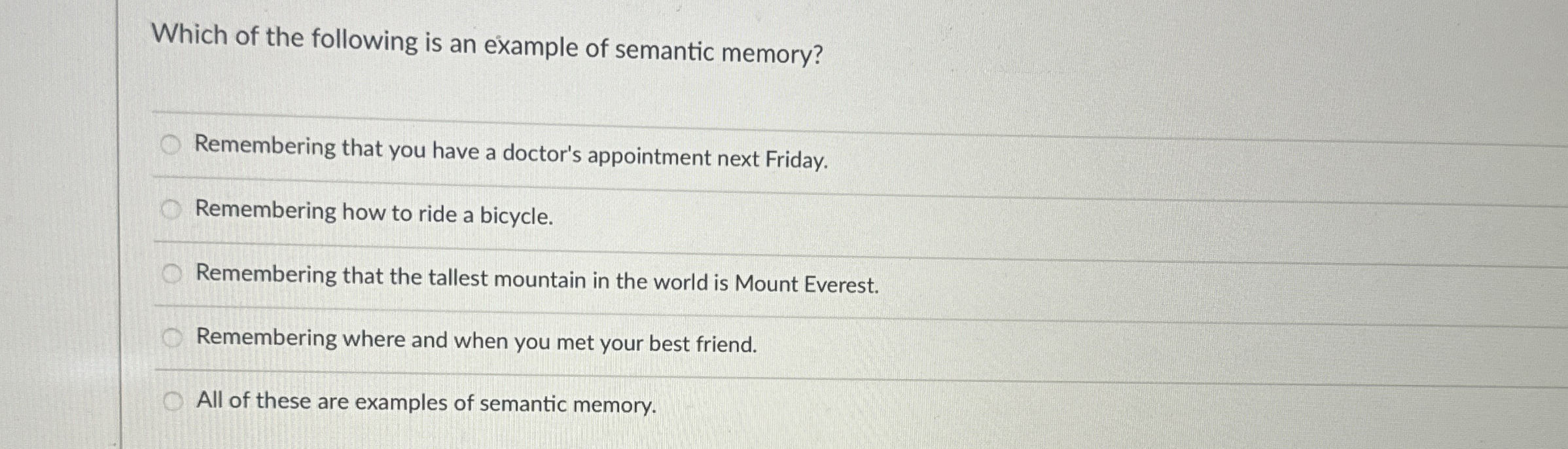The image size is (1568, 449).
Task: Select the radio button for doctor's appointment option
Action: click(171, 145)
